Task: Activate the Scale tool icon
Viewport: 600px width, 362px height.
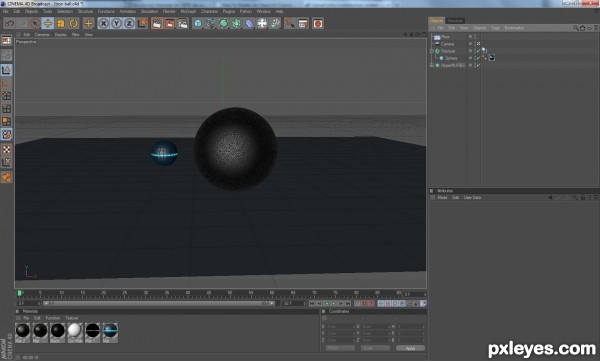Action: pyautogui.click(x=61, y=24)
